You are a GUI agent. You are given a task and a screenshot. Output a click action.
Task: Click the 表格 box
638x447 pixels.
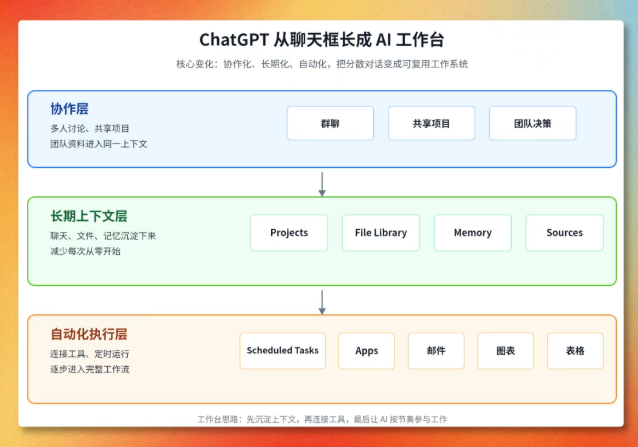575,351
